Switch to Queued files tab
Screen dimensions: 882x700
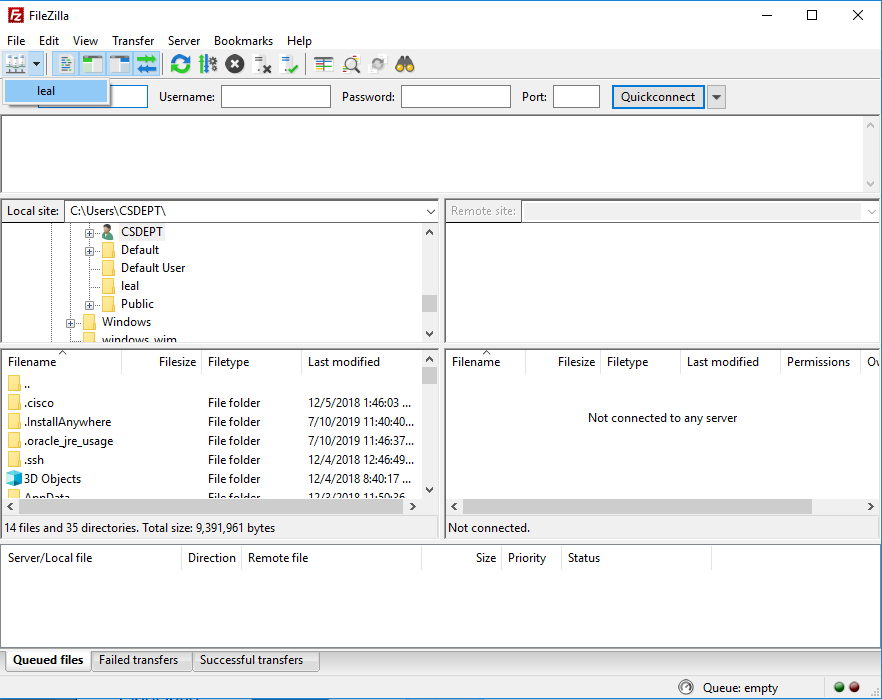pyautogui.click(x=48, y=659)
